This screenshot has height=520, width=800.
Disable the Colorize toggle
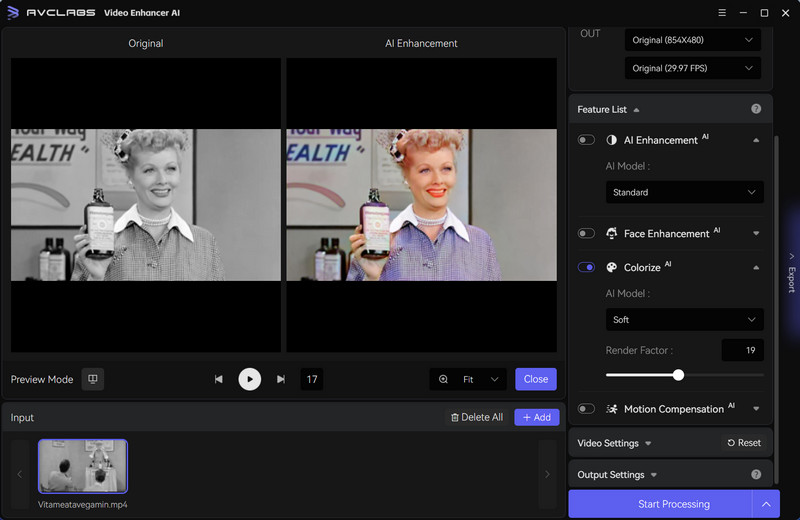click(x=586, y=267)
